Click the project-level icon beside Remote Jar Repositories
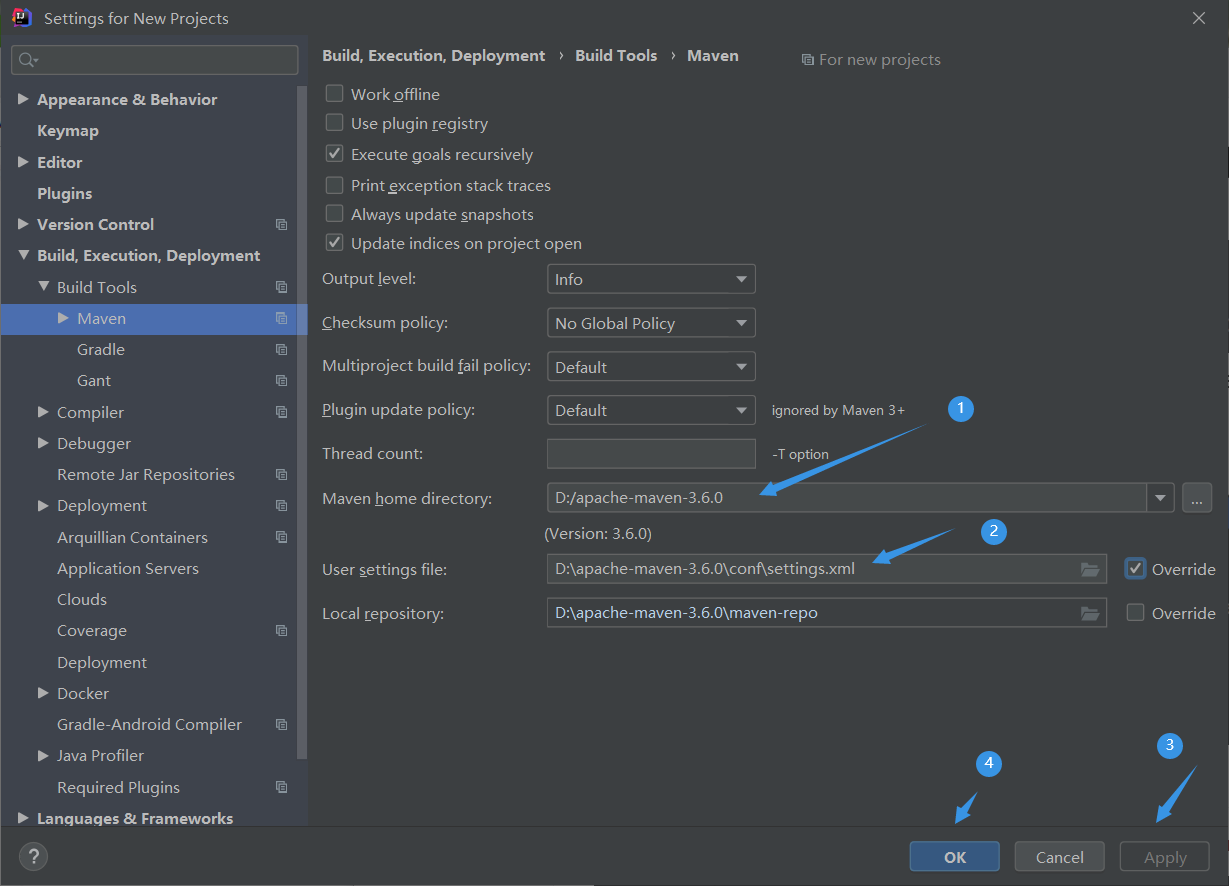This screenshot has width=1229, height=886. 281,475
